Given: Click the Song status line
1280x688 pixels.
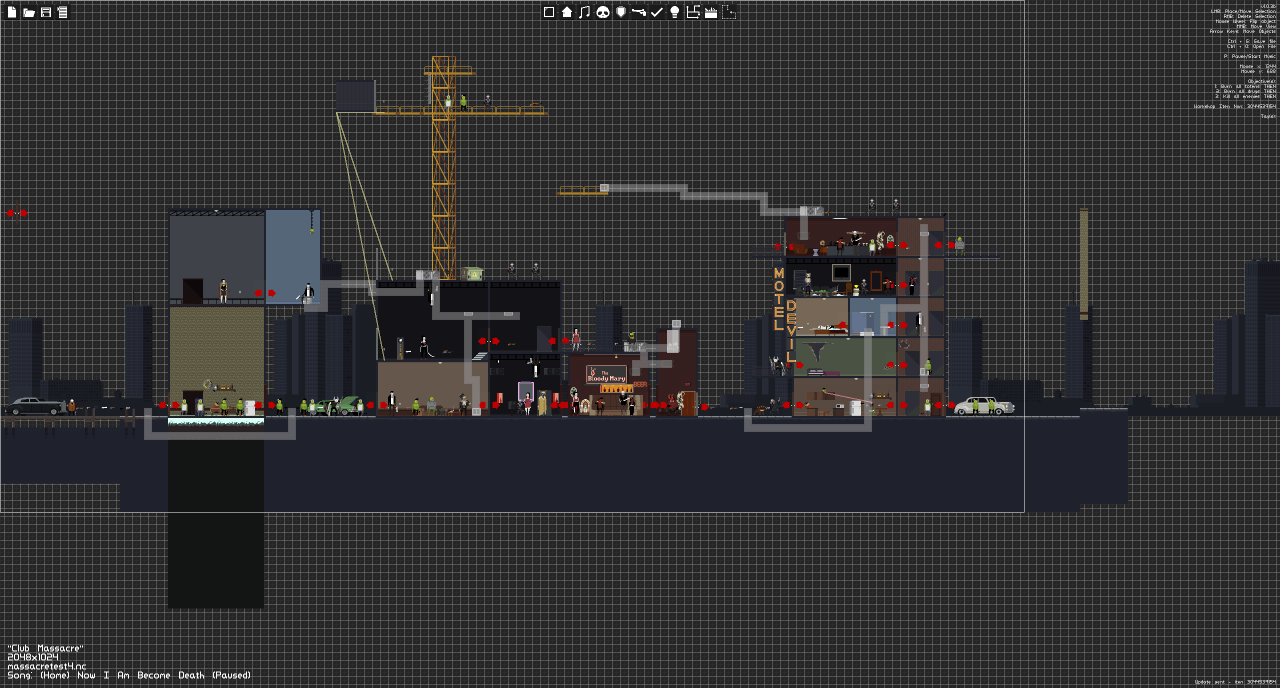Looking at the screenshot, I should pyautogui.click(x=129, y=675).
